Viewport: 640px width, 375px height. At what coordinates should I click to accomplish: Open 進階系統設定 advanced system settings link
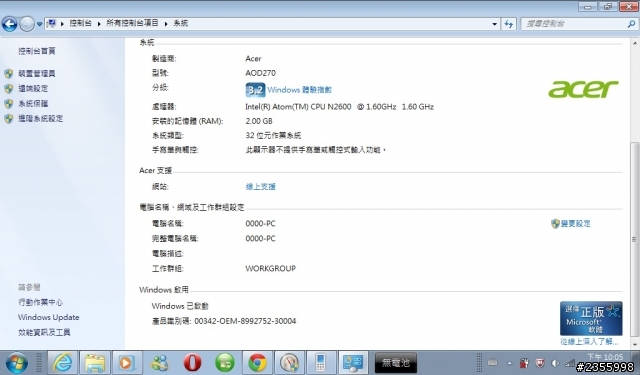[x=40, y=119]
